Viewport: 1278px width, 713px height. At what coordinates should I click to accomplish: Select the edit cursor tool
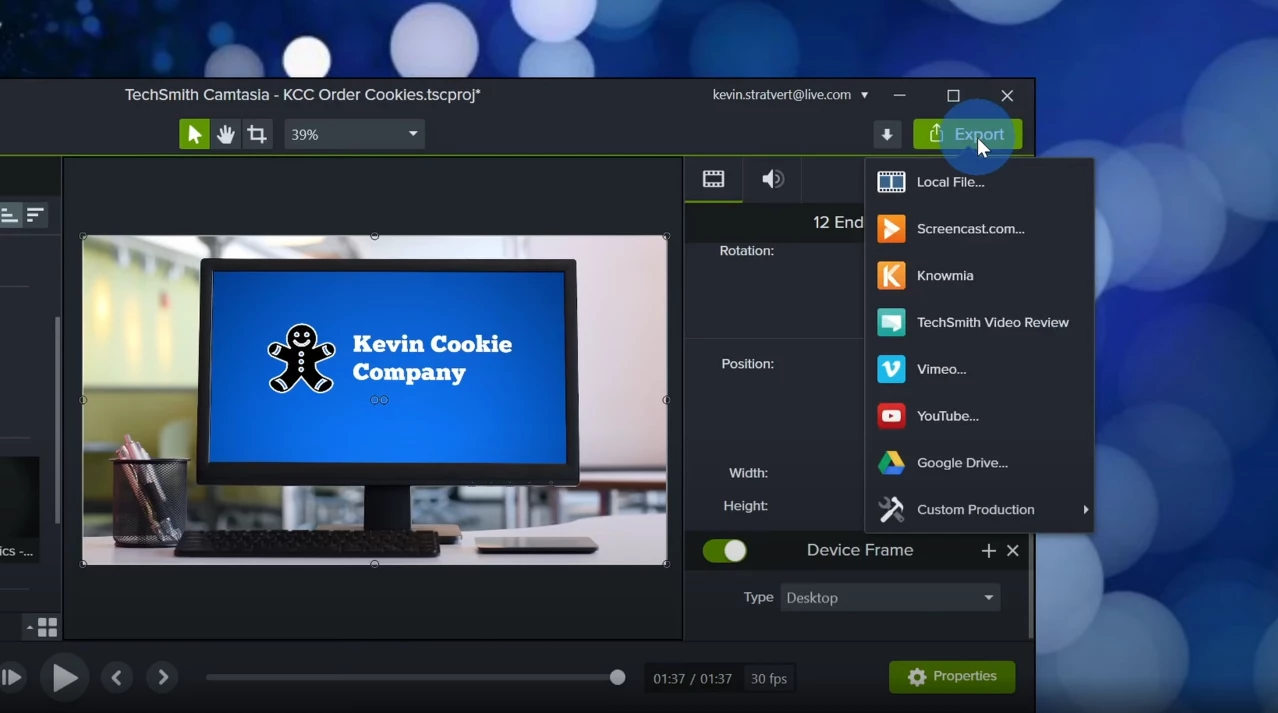click(x=194, y=133)
